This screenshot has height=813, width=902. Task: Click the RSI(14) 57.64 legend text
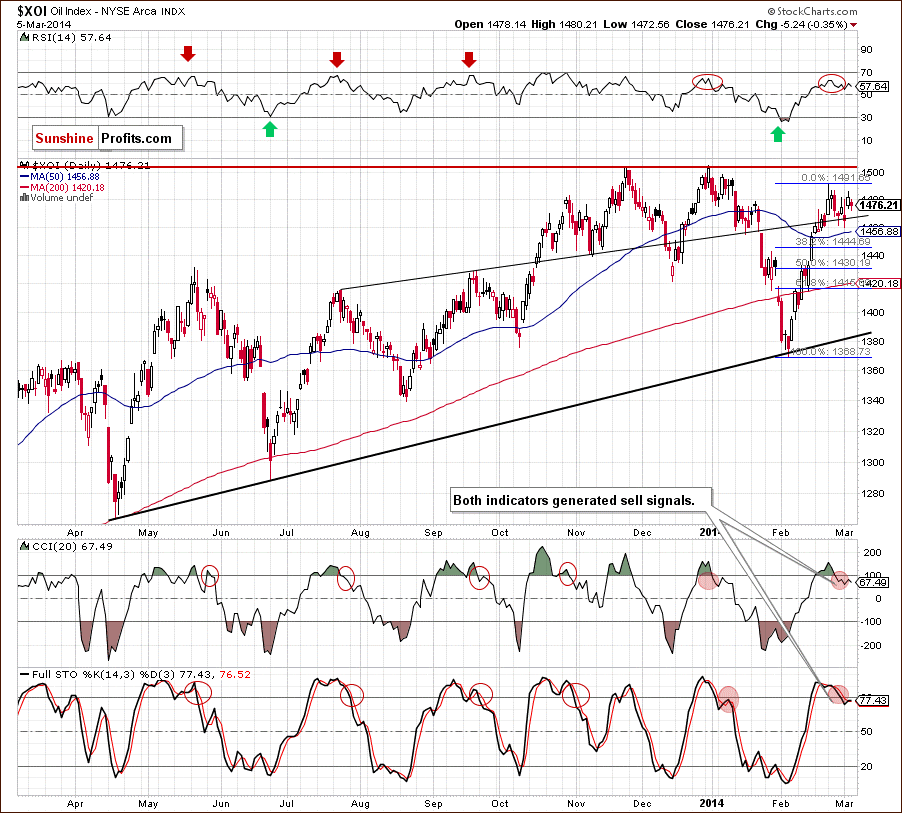[x=72, y=37]
